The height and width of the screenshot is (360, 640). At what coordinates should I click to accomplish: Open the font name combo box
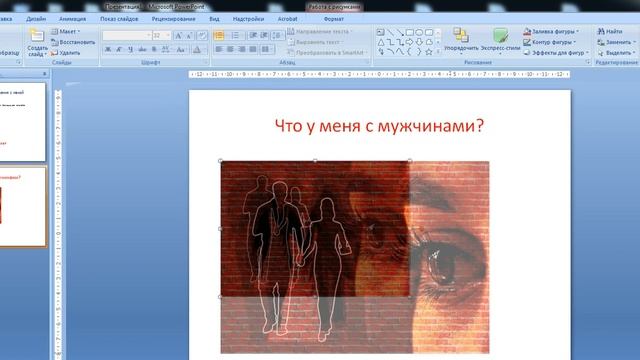pos(127,36)
